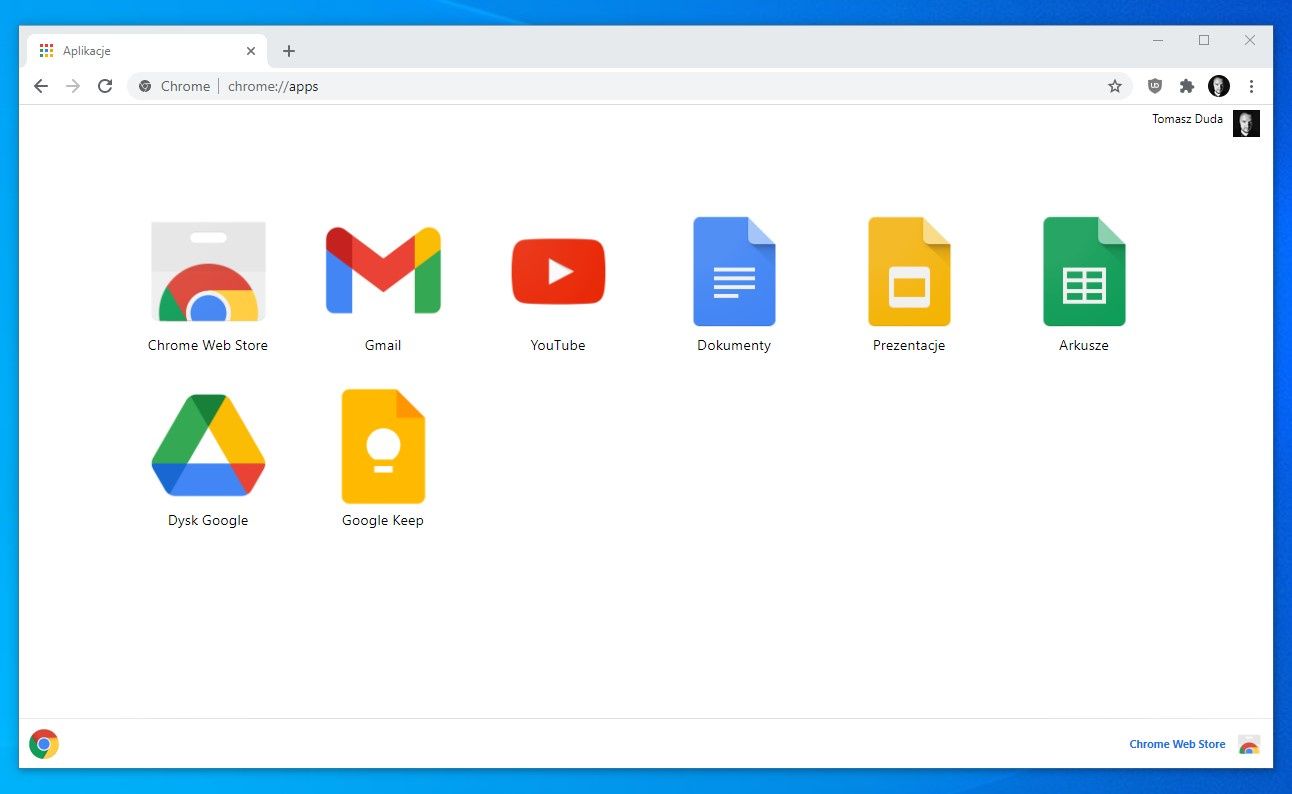
Task: Click the "Arkusze" label text
Action: click(x=1084, y=345)
